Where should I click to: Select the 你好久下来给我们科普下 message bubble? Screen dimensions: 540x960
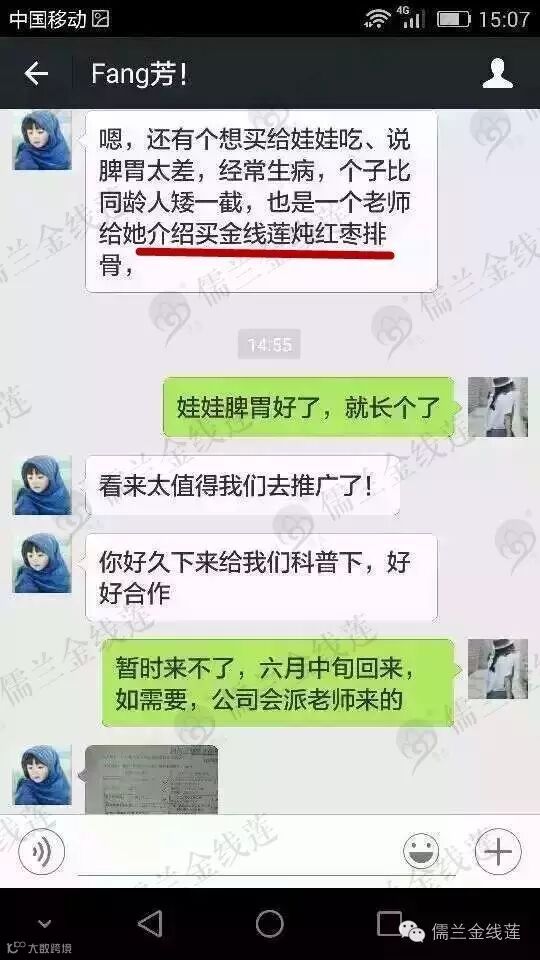261,577
